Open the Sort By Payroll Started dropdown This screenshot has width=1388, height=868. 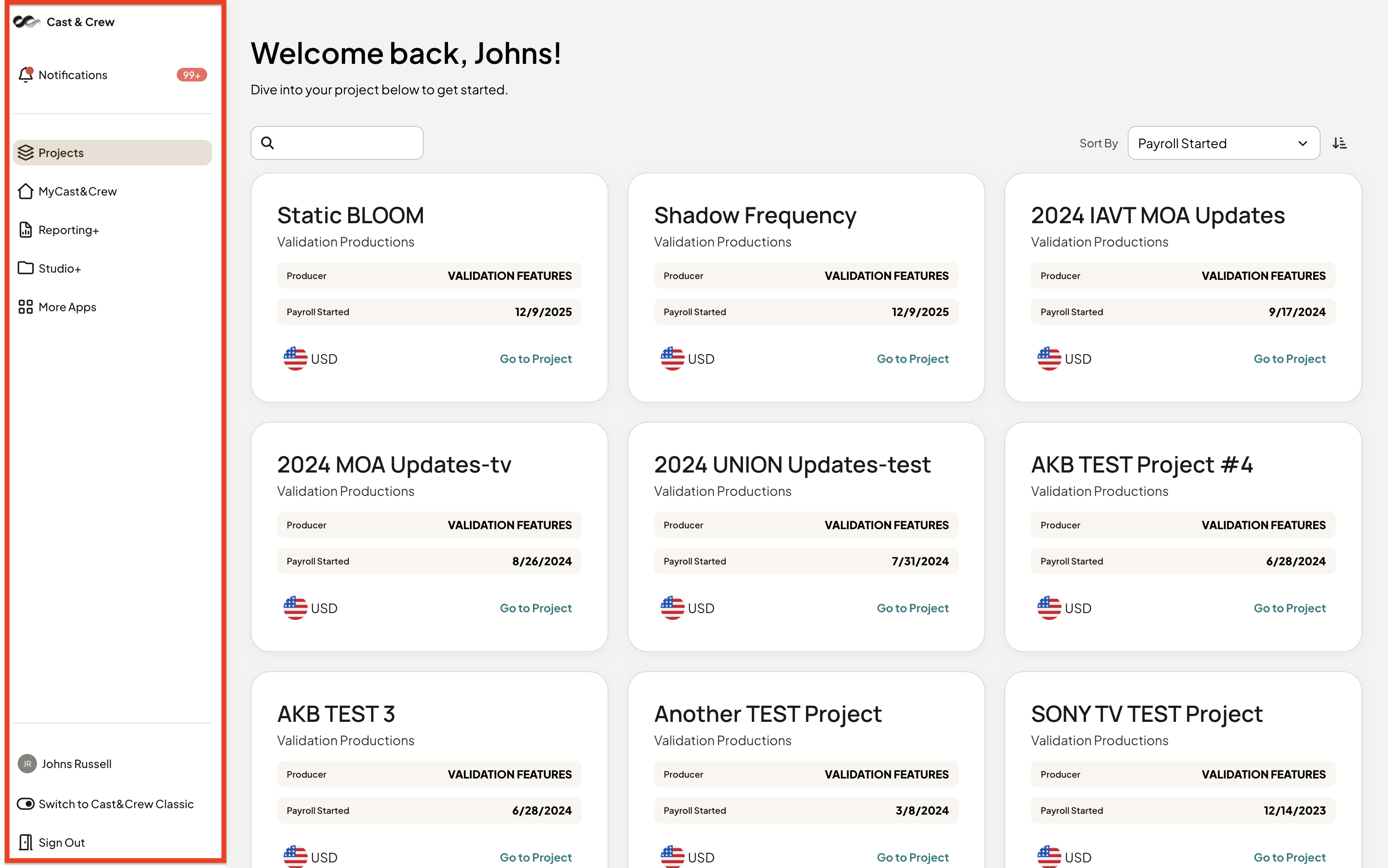click(x=1223, y=143)
